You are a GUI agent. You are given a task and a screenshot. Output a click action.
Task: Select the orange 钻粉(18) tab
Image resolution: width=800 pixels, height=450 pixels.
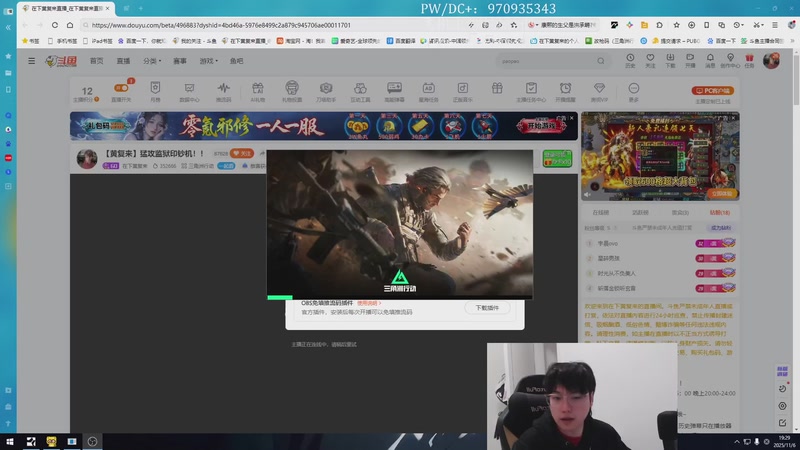(719, 212)
